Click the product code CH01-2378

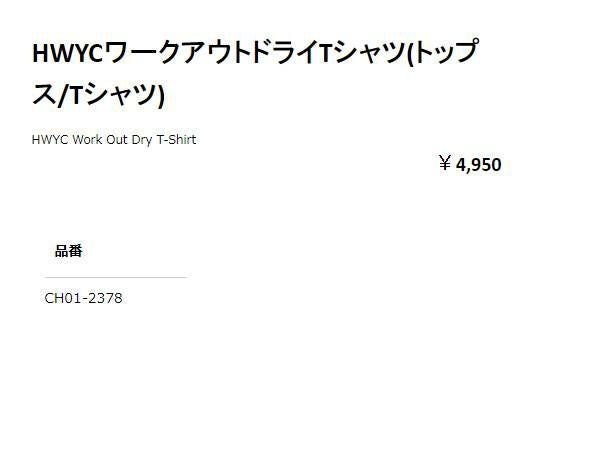[x=84, y=298]
